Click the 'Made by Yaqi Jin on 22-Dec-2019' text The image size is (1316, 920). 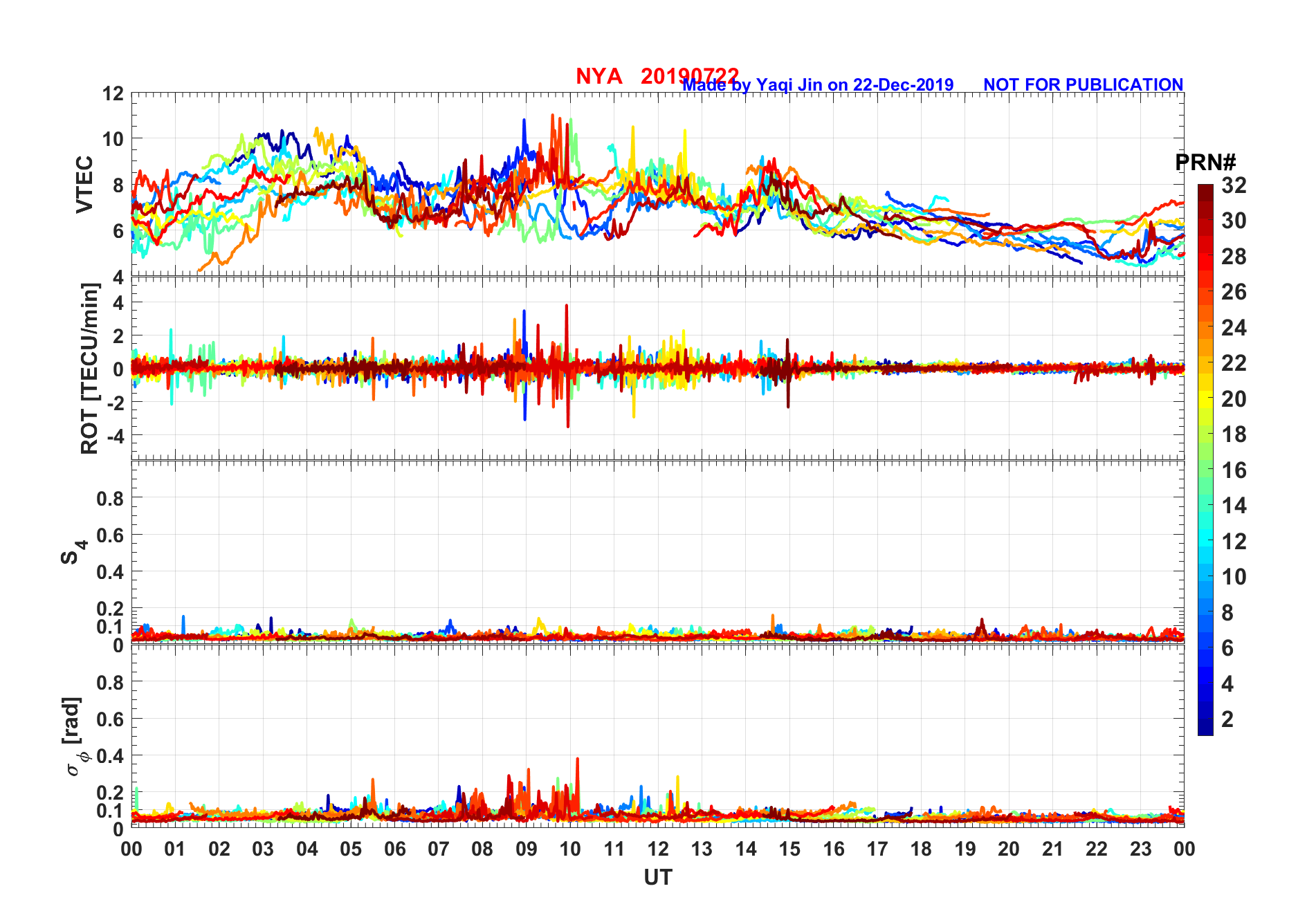click(x=818, y=84)
